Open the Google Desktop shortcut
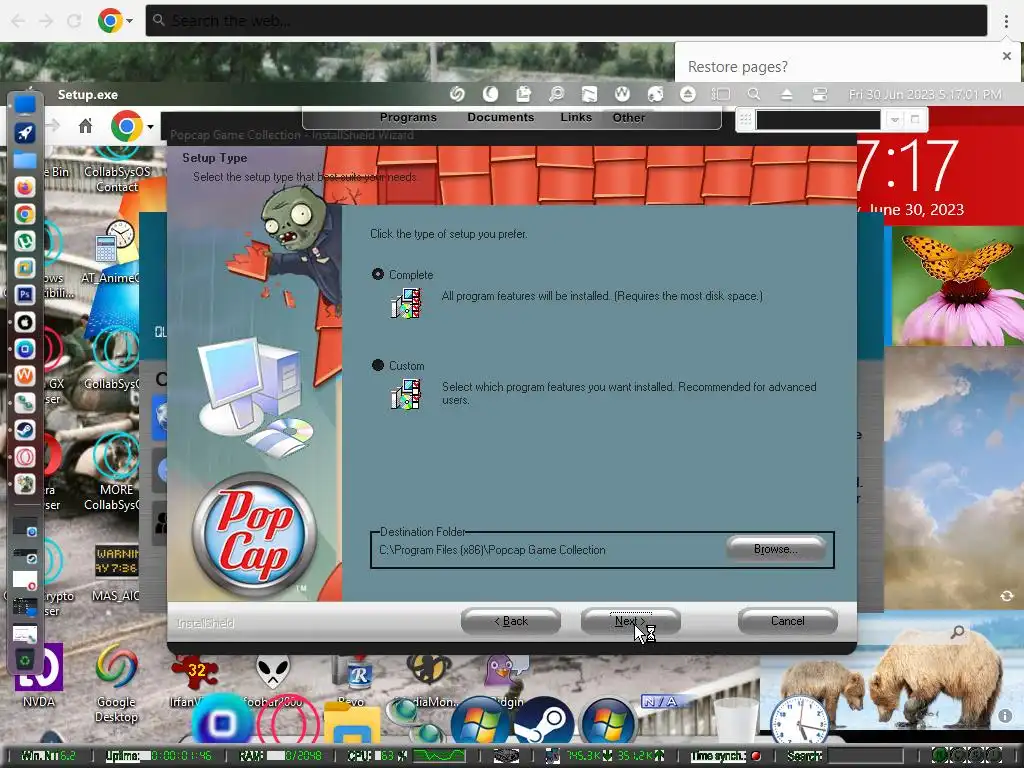The image size is (1024, 768). click(116, 683)
